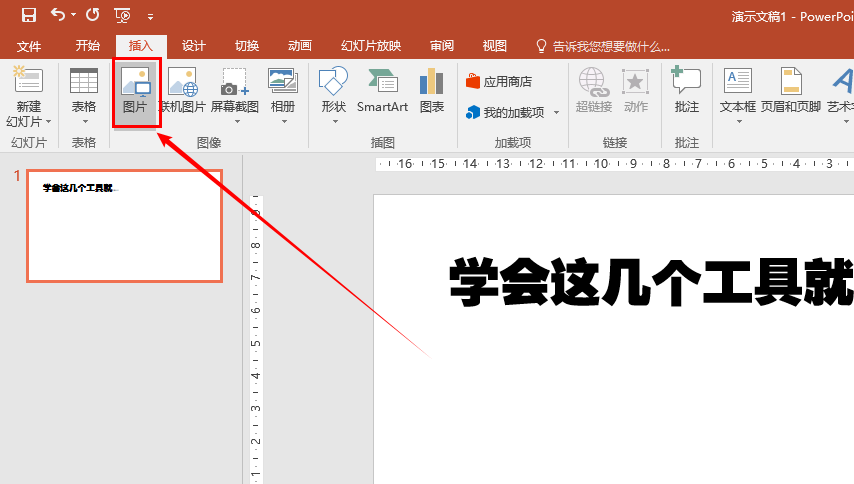
Task: Switch to the 设计 tab
Action: (193, 46)
